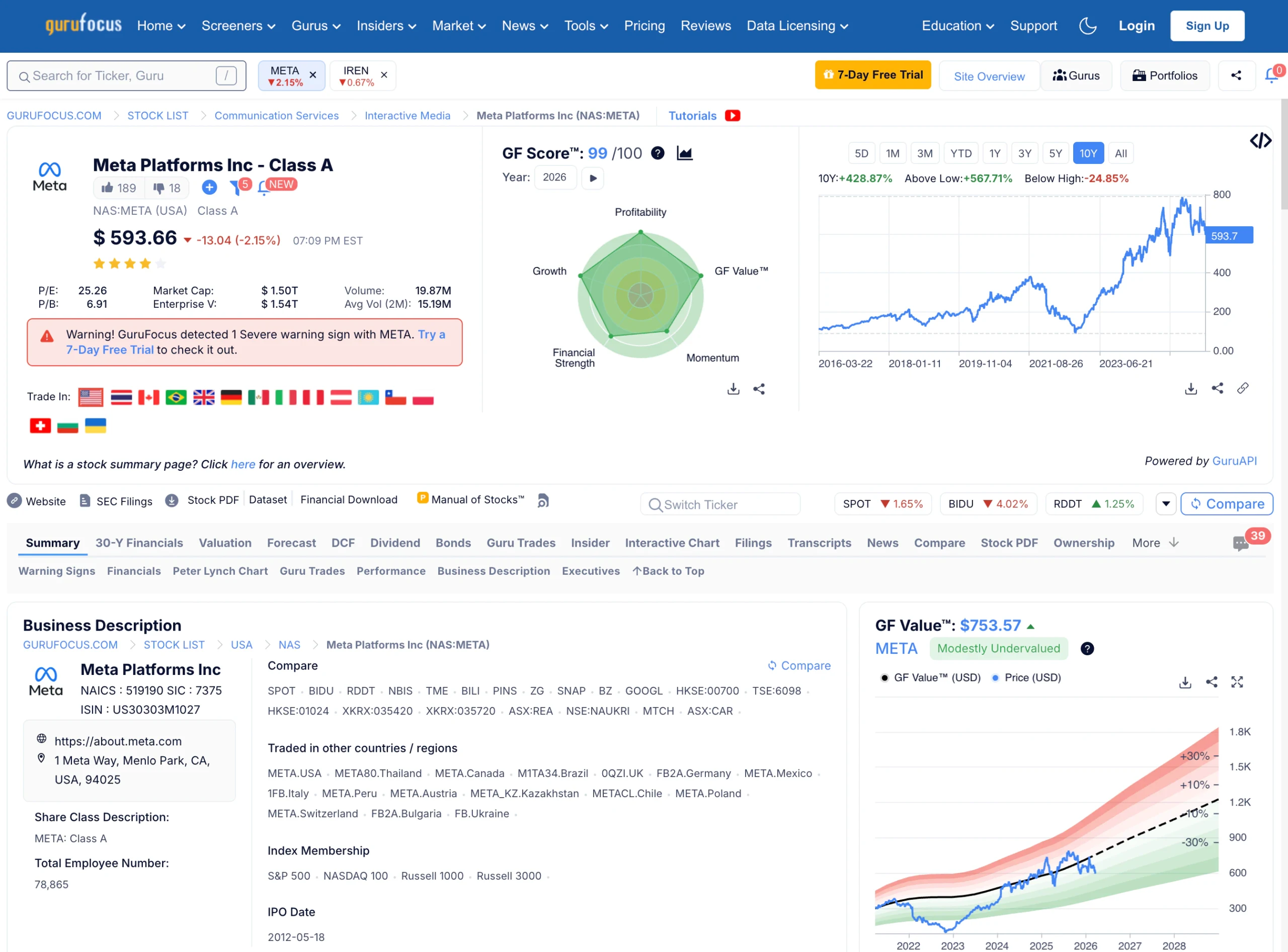Click the blue plus add-to-portfolio icon

coord(209,187)
